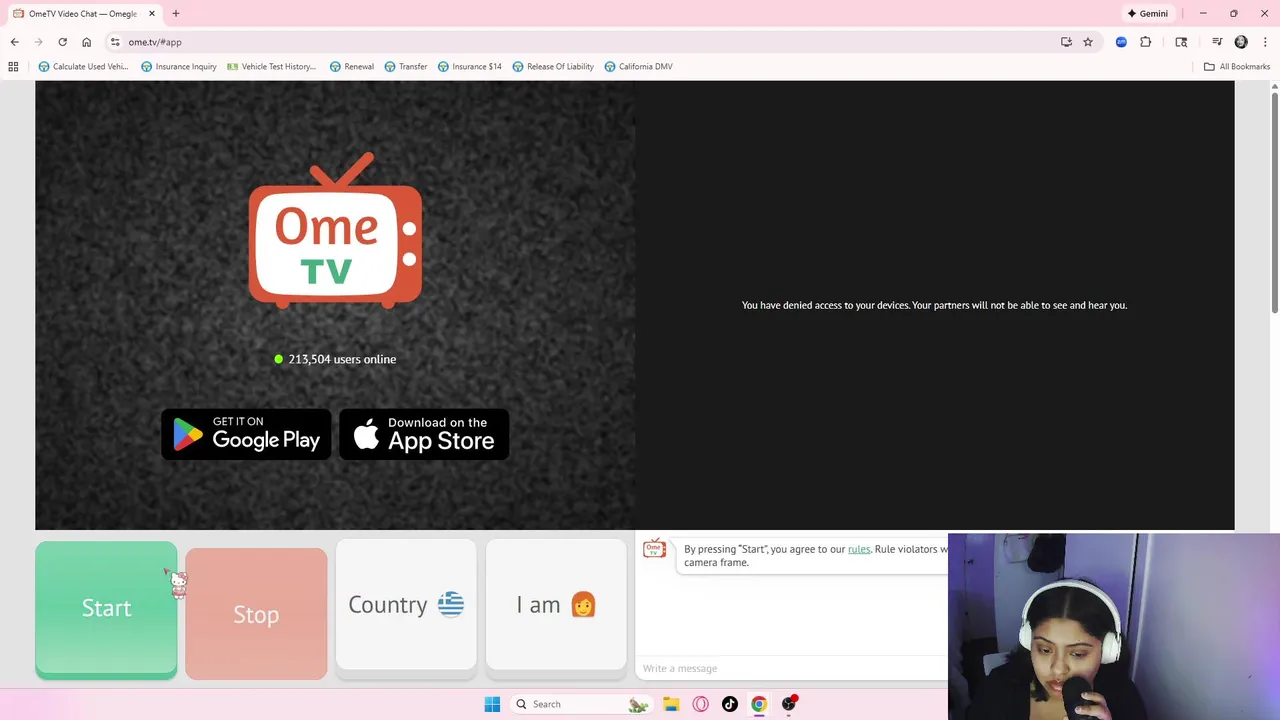Image resolution: width=1280 pixels, height=720 pixels.
Task: Click the Gemini button
Action: [1147, 14]
